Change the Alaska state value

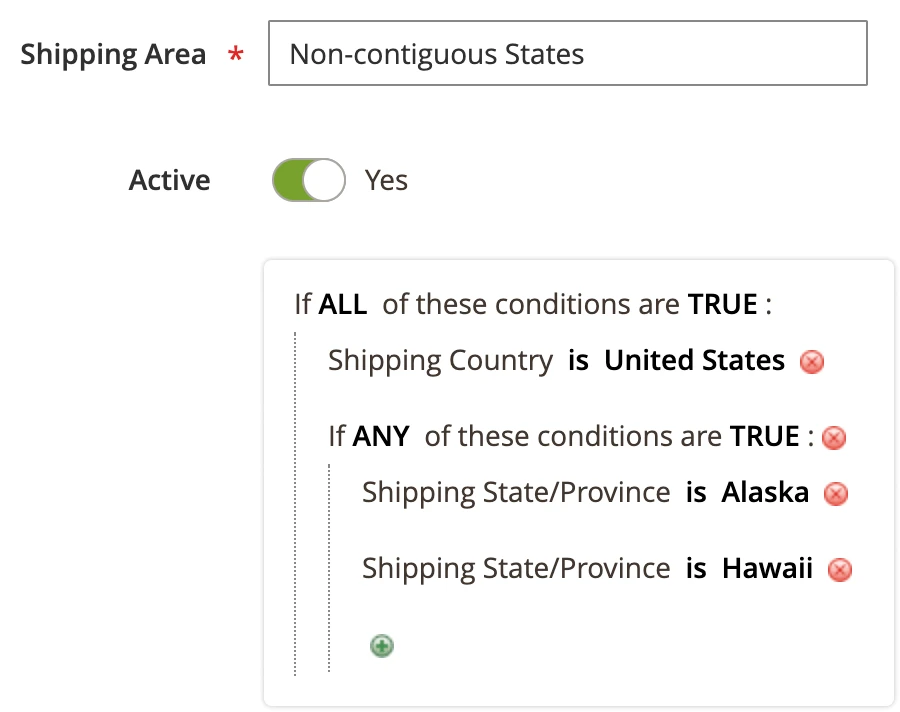765,492
